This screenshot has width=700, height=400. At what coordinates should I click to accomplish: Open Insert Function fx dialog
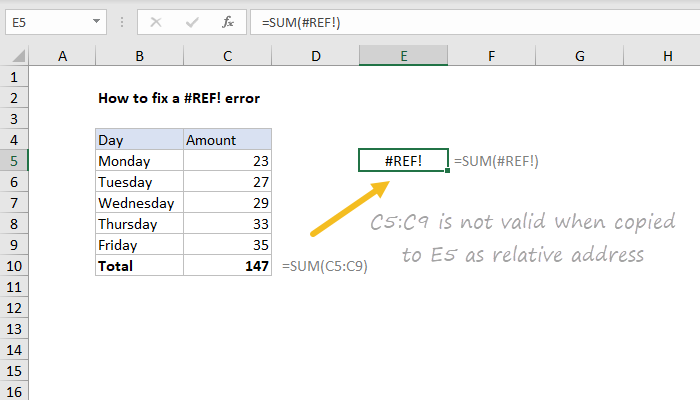click(x=228, y=20)
